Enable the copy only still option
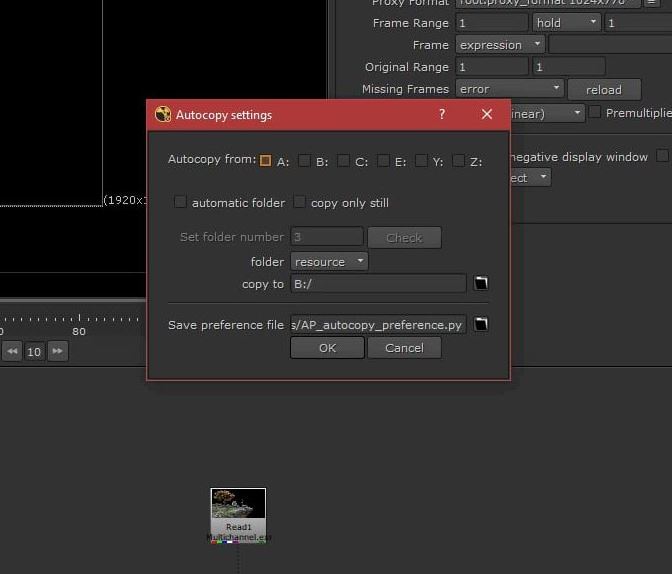The image size is (672, 574). (299, 203)
